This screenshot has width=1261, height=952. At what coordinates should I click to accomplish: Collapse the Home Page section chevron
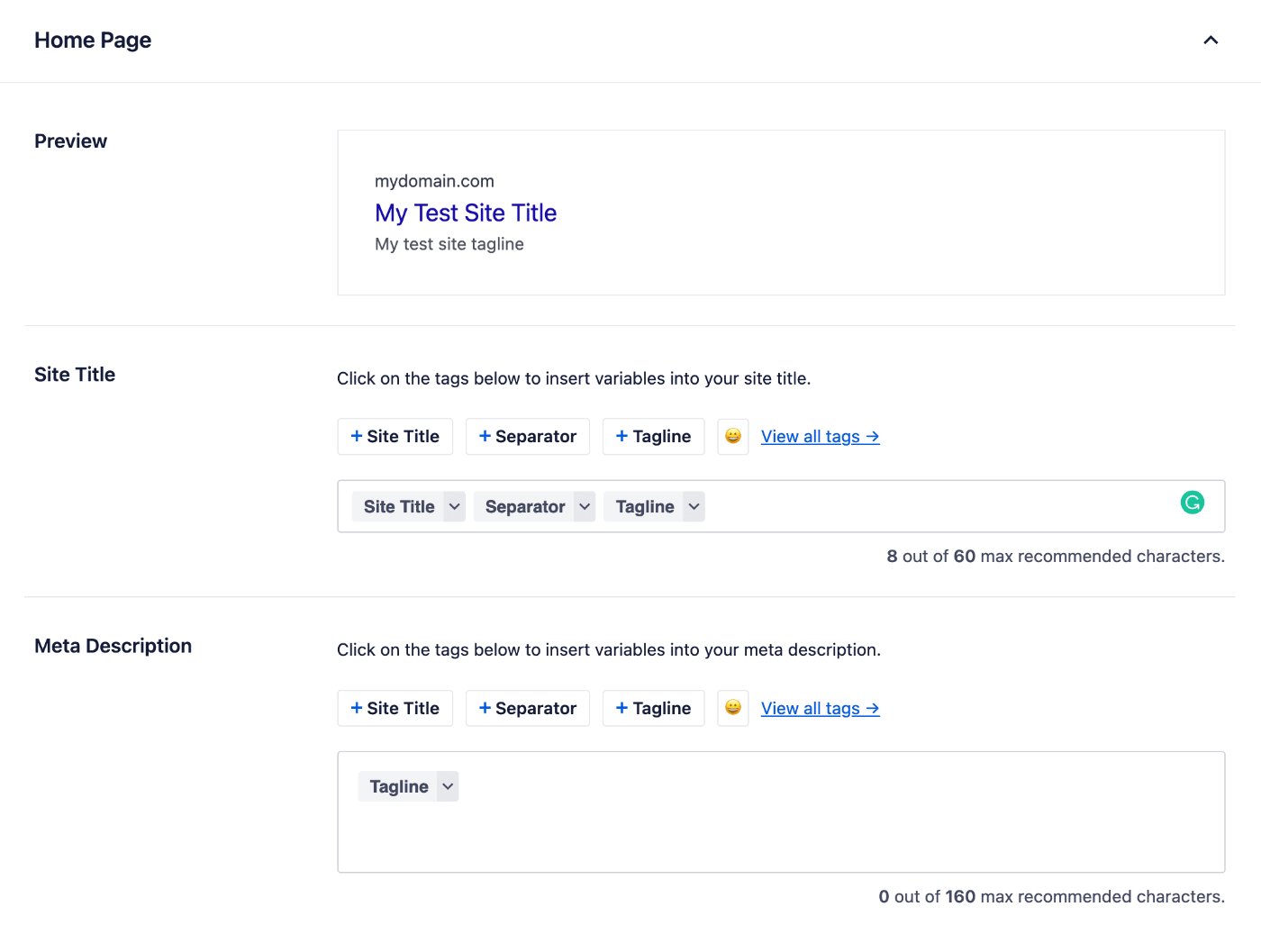pos(1211,41)
